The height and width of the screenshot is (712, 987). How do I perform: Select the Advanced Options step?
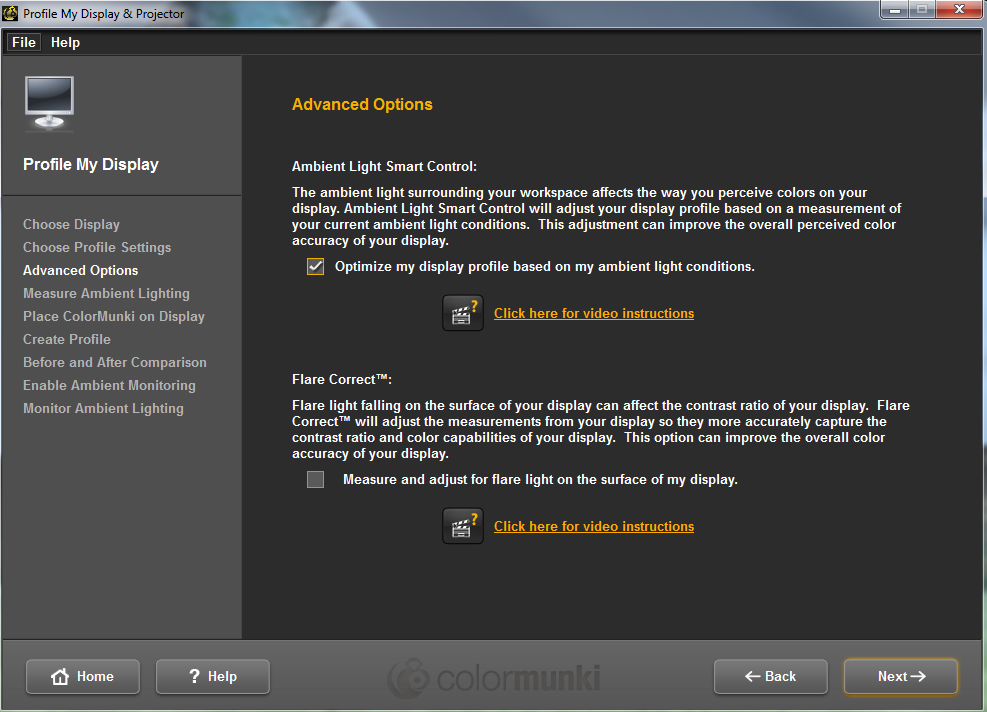(81, 270)
